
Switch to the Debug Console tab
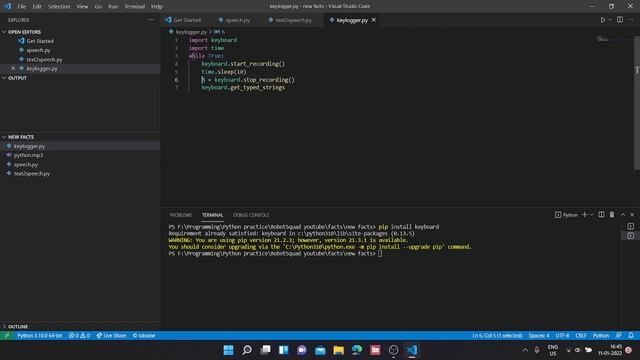click(x=251, y=215)
